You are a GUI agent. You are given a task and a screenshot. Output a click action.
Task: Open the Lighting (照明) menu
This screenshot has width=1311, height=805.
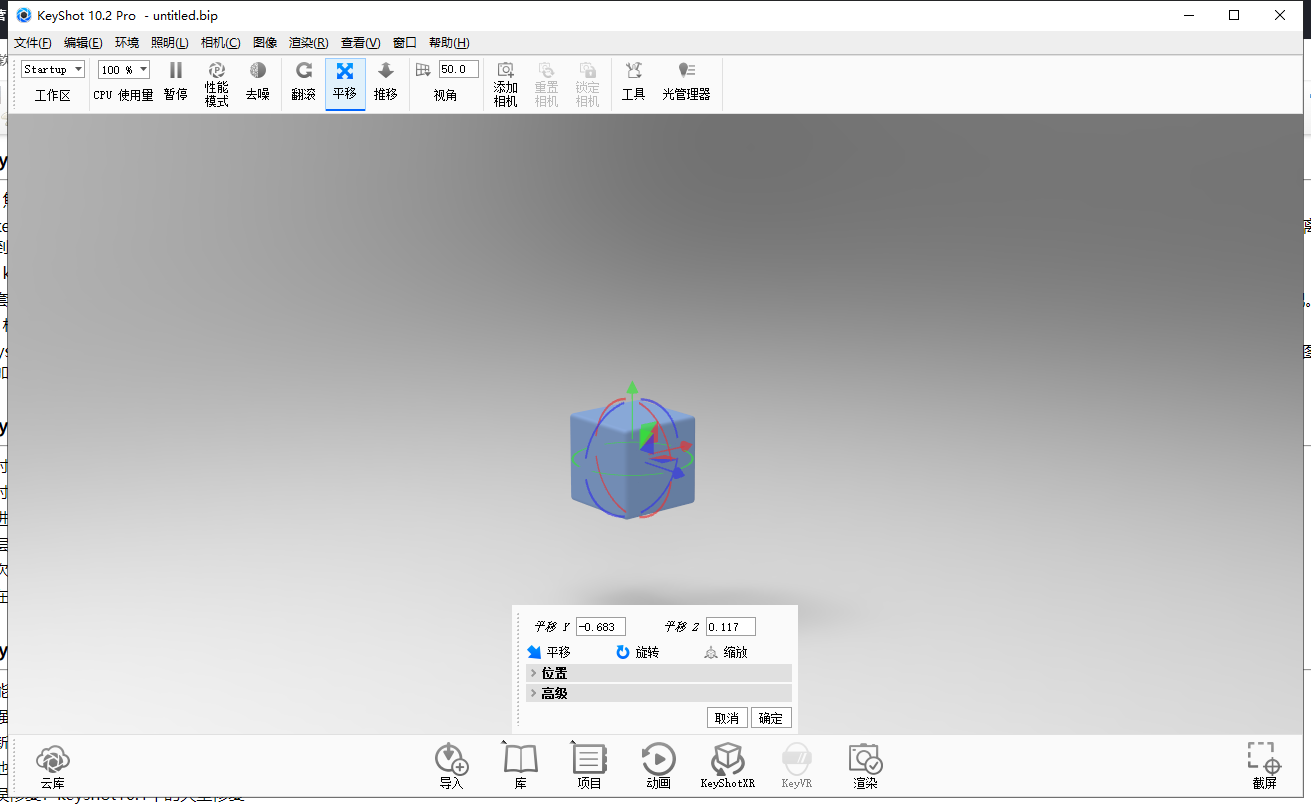(170, 43)
